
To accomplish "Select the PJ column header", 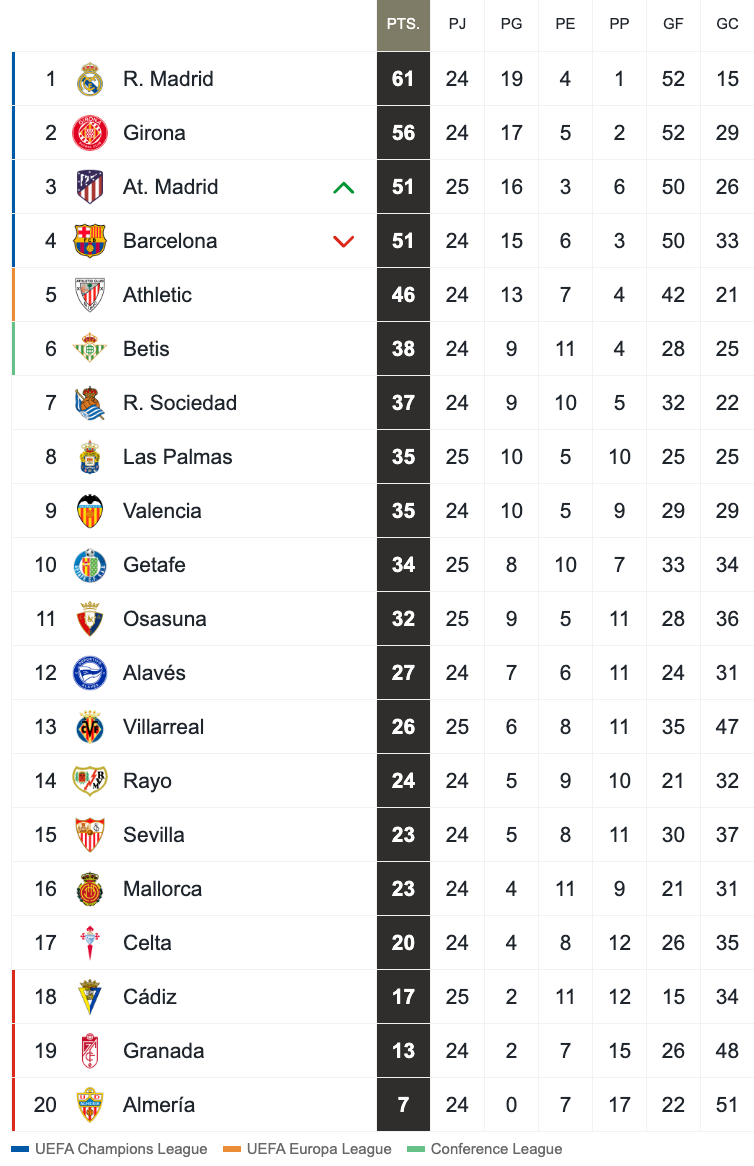I will [x=457, y=24].
